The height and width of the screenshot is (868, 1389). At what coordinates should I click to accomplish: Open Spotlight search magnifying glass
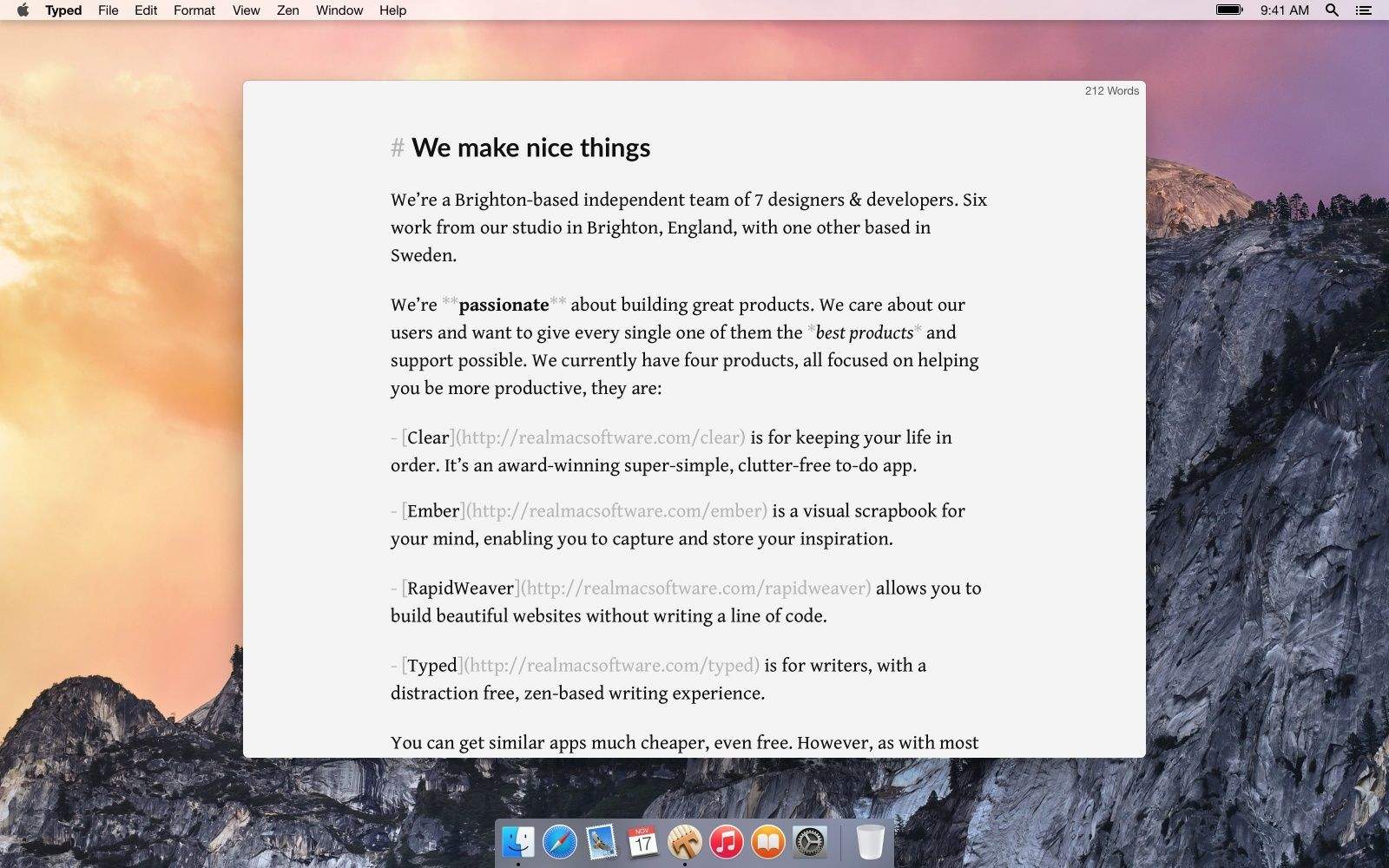point(1332,10)
